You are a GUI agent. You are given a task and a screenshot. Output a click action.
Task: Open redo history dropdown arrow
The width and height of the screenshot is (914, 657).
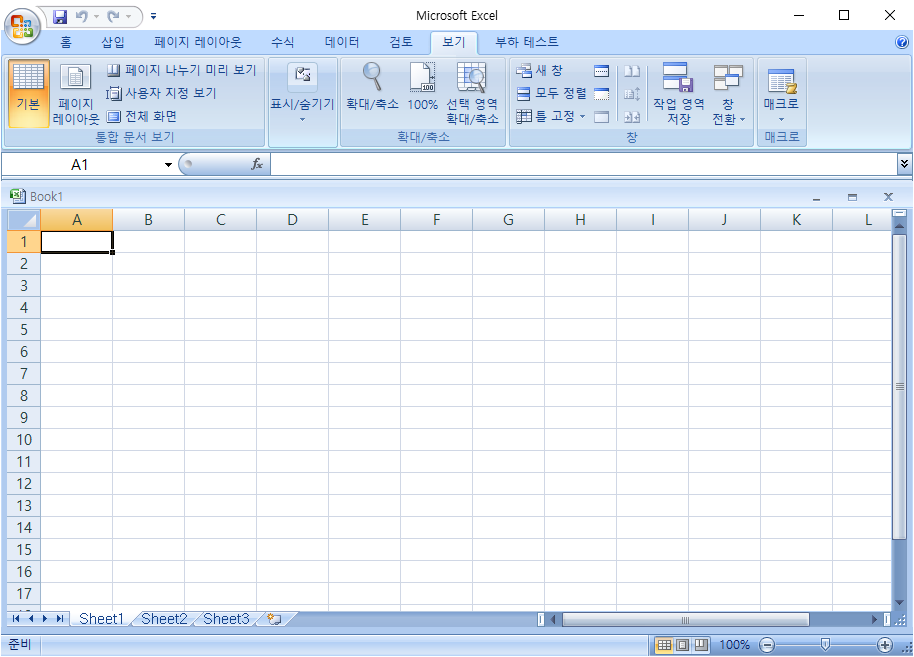(128, 16)
